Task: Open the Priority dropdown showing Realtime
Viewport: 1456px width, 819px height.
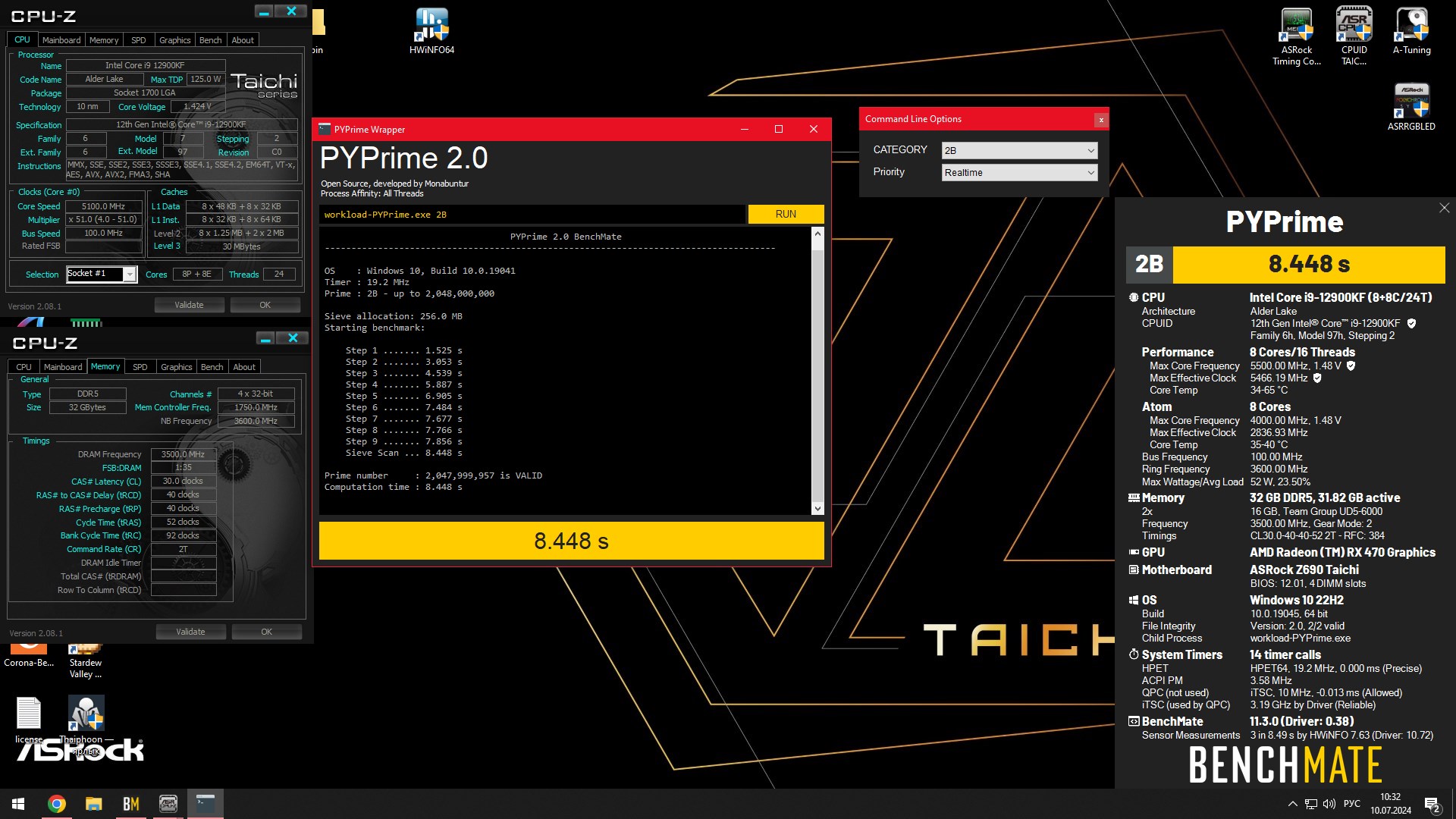Action: tap(1019, 172)
